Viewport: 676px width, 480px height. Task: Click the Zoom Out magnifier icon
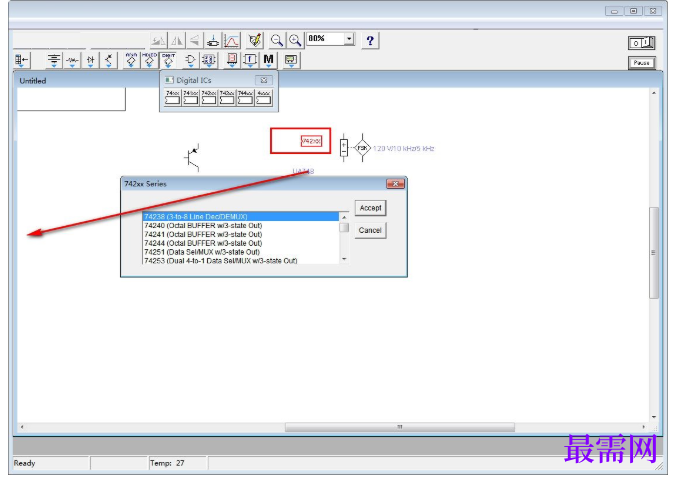276,40
